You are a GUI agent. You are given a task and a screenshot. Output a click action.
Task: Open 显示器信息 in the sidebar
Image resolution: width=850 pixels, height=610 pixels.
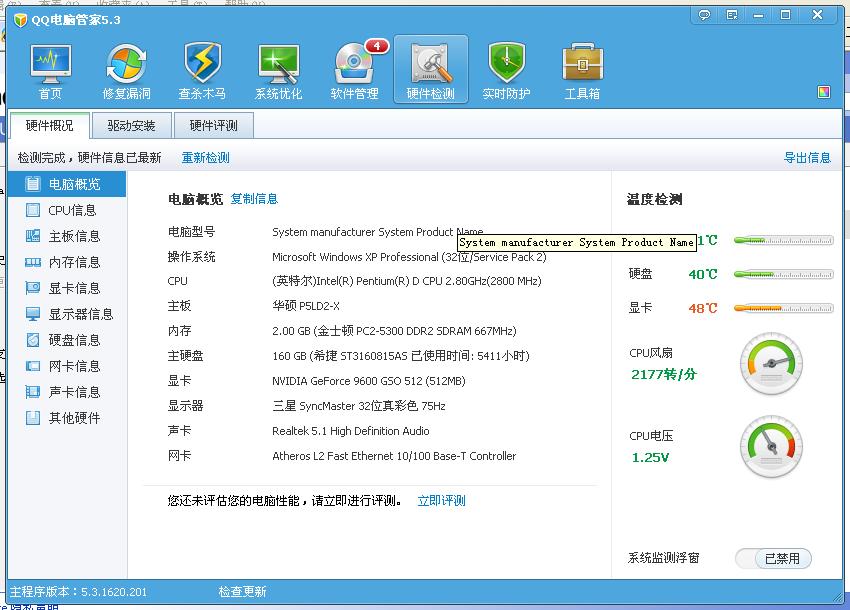click(x=67, y=314)
